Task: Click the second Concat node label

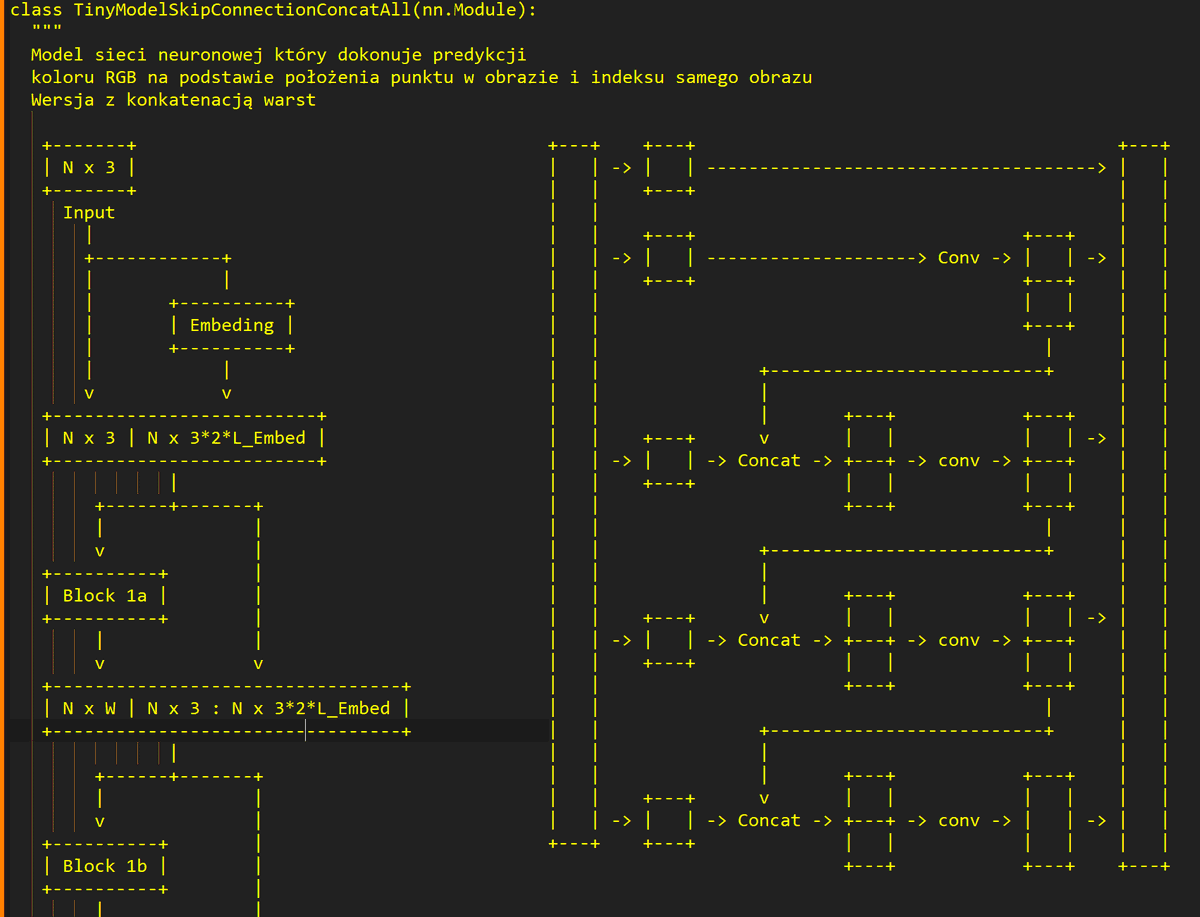Action: point(768,640)
